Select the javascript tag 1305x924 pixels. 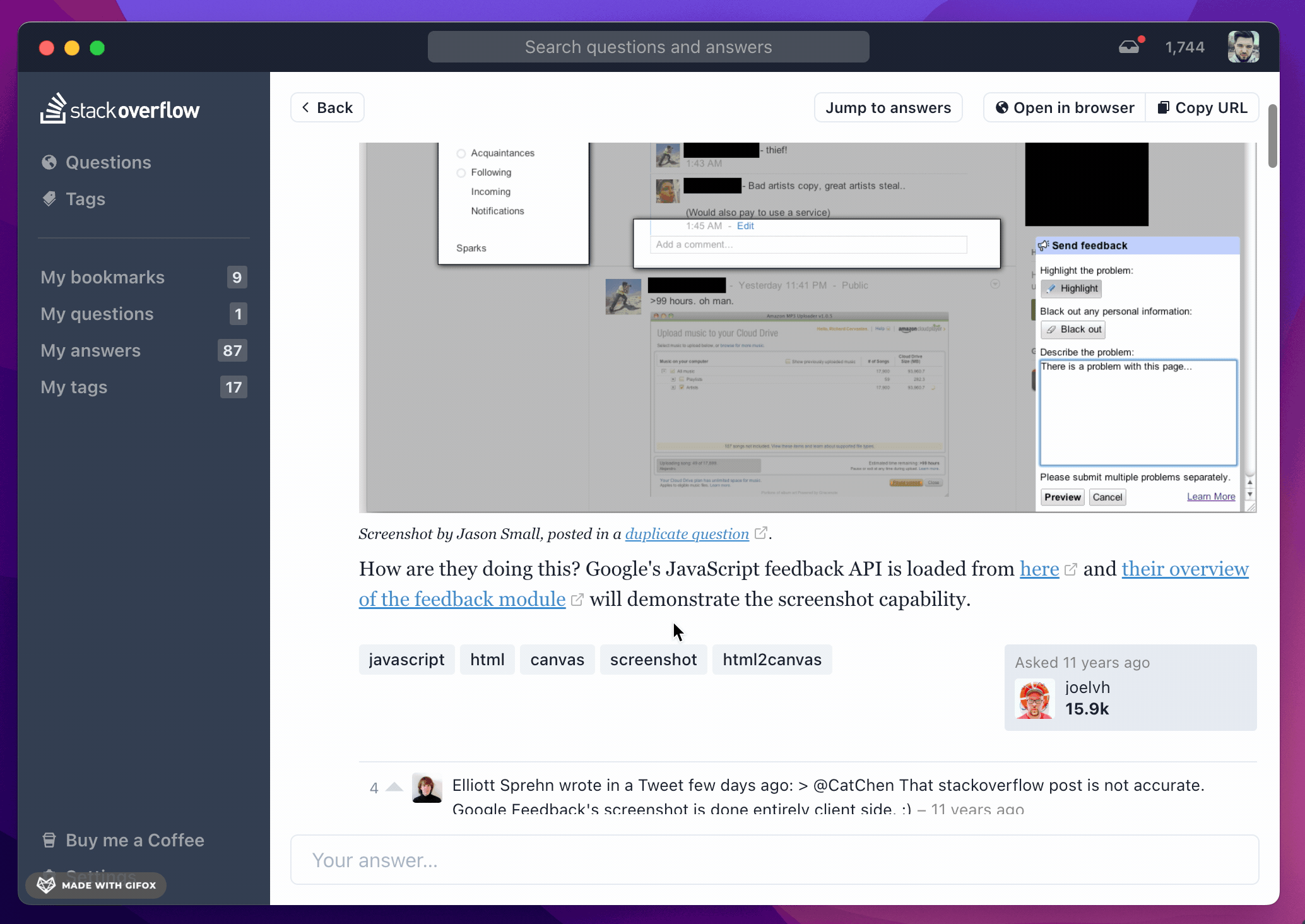point(406,660)
